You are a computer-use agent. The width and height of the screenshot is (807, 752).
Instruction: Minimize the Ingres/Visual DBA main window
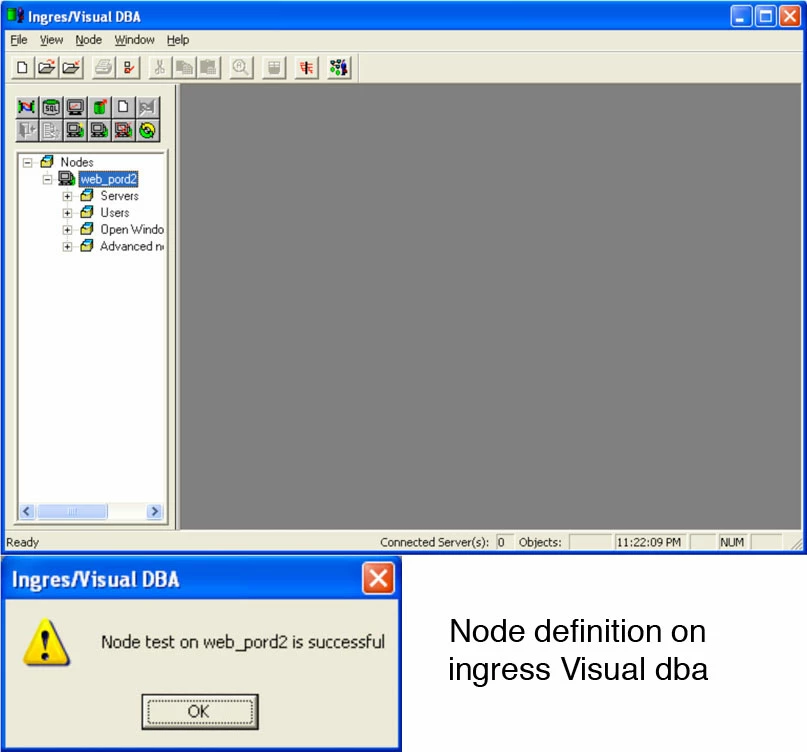pos(741,16)
